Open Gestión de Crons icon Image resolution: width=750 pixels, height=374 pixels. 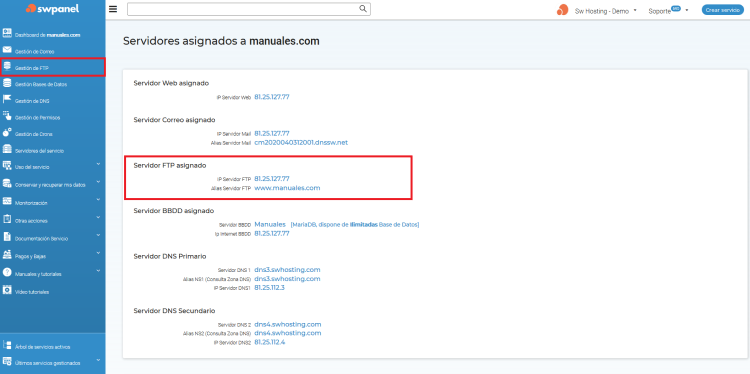point(7,133)
